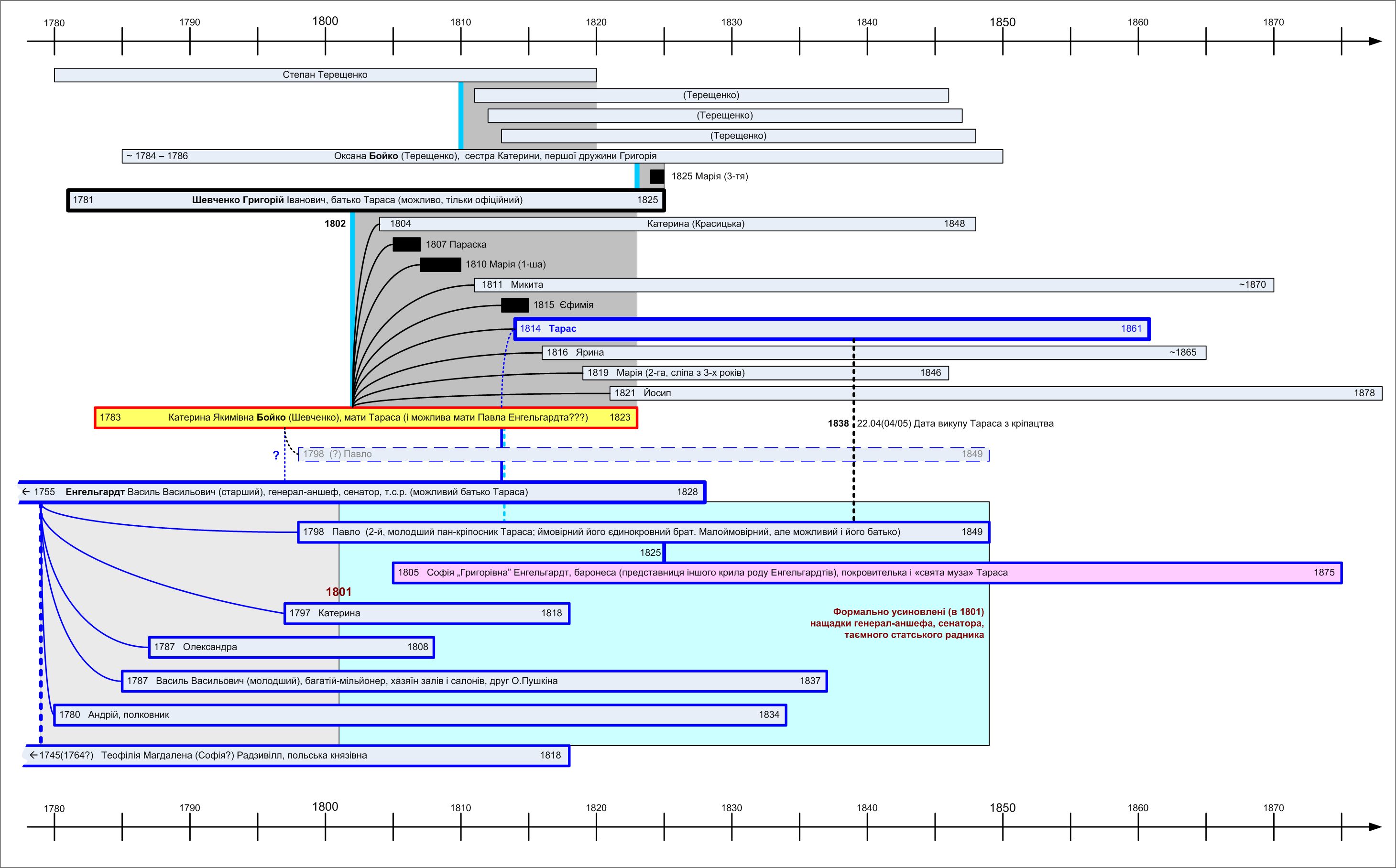This screenshot has height=868, width=1396.
Task: Click the black 1825 Марія (3-тя) block
Action: (657, 177)
